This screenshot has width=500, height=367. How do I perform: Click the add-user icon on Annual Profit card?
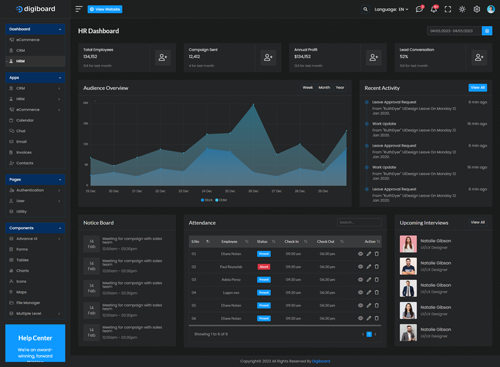tap(374, 58)
